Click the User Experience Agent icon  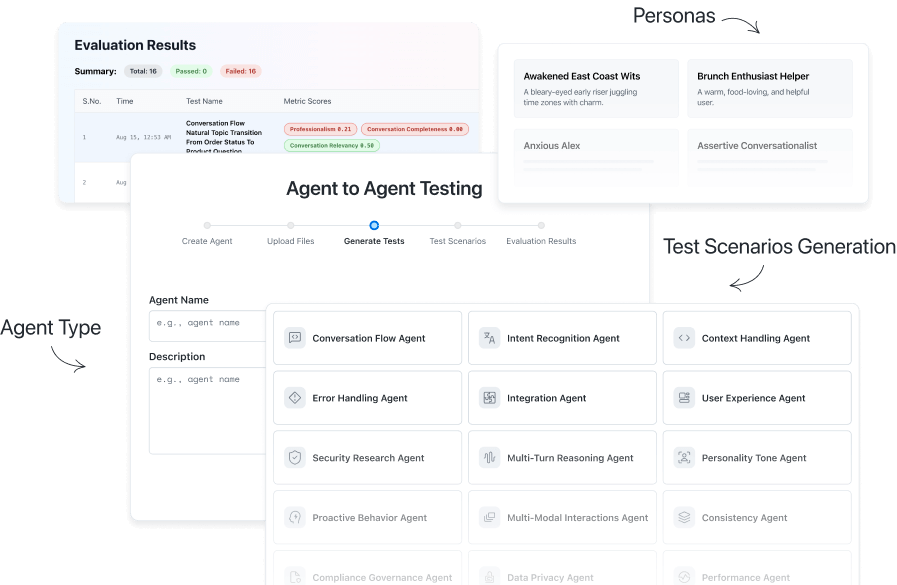click(x=683, y=397)
